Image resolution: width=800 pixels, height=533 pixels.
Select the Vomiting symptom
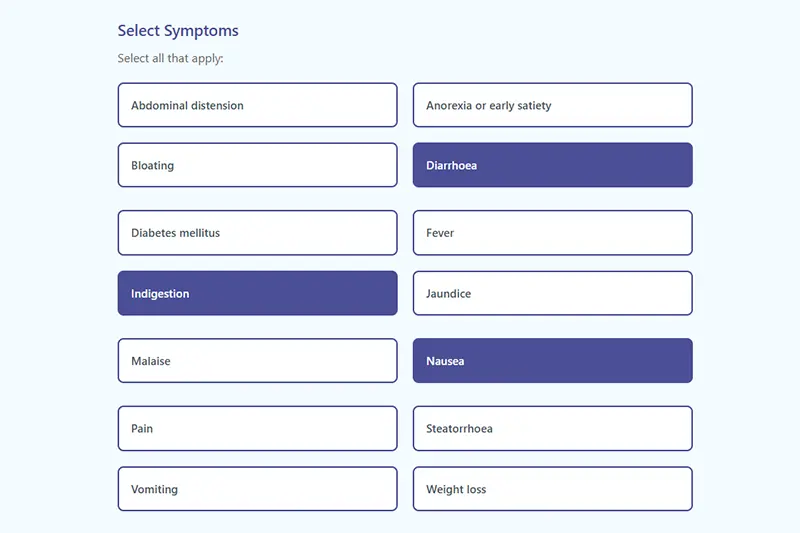[257, 489]
